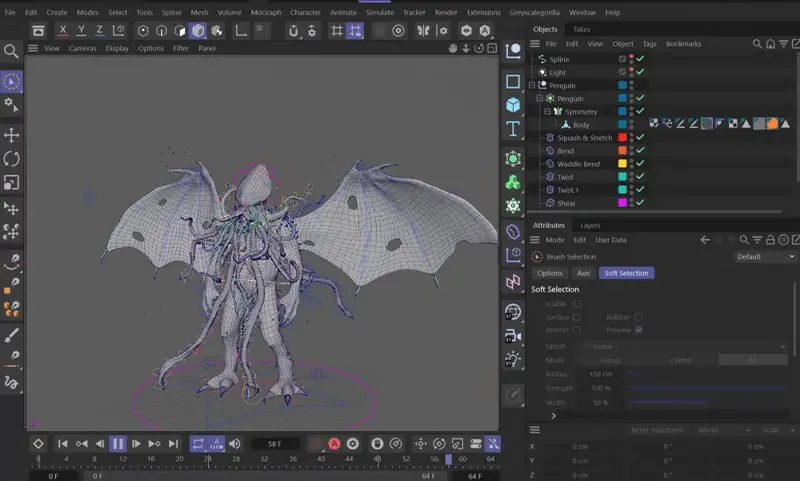Click the magenta Shear color swatch
Screen dimensions: 800x481
[x=622, y=202]
